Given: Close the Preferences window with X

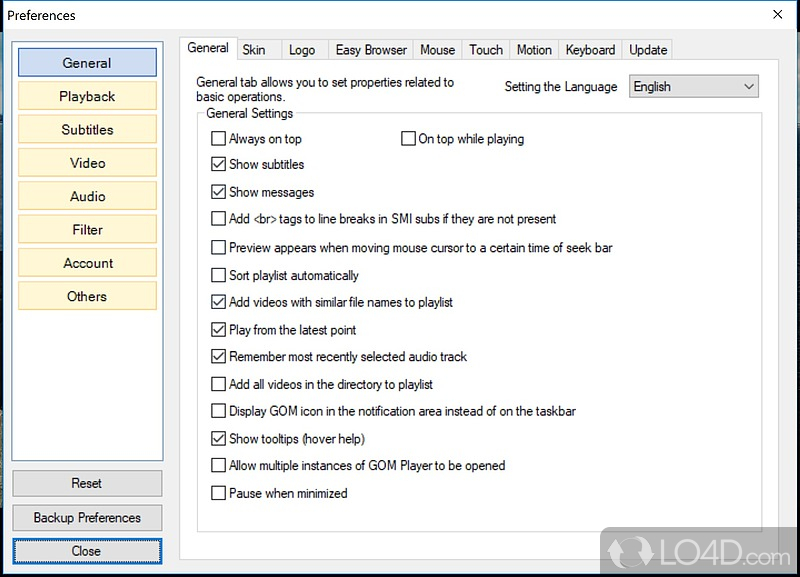Looking at the screenshot, I should point(778,15).
